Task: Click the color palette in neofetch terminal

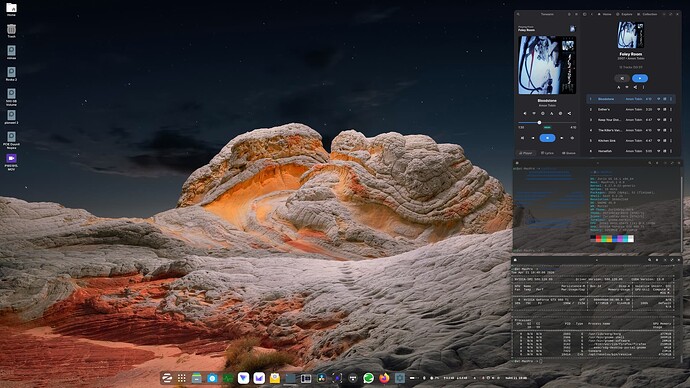Action: [x=612, y=239]
